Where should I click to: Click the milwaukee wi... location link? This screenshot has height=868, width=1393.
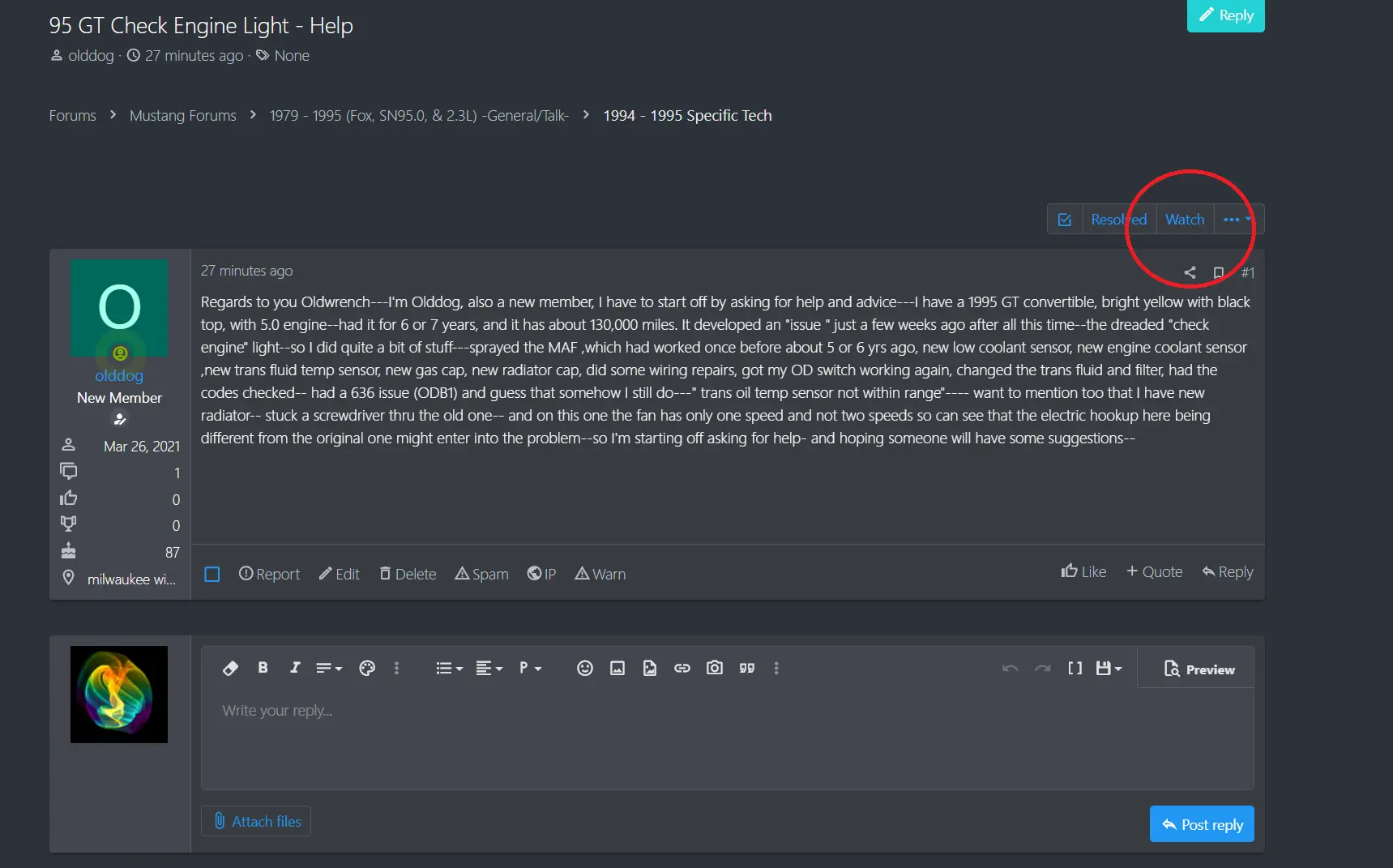[x=131, y=579]
